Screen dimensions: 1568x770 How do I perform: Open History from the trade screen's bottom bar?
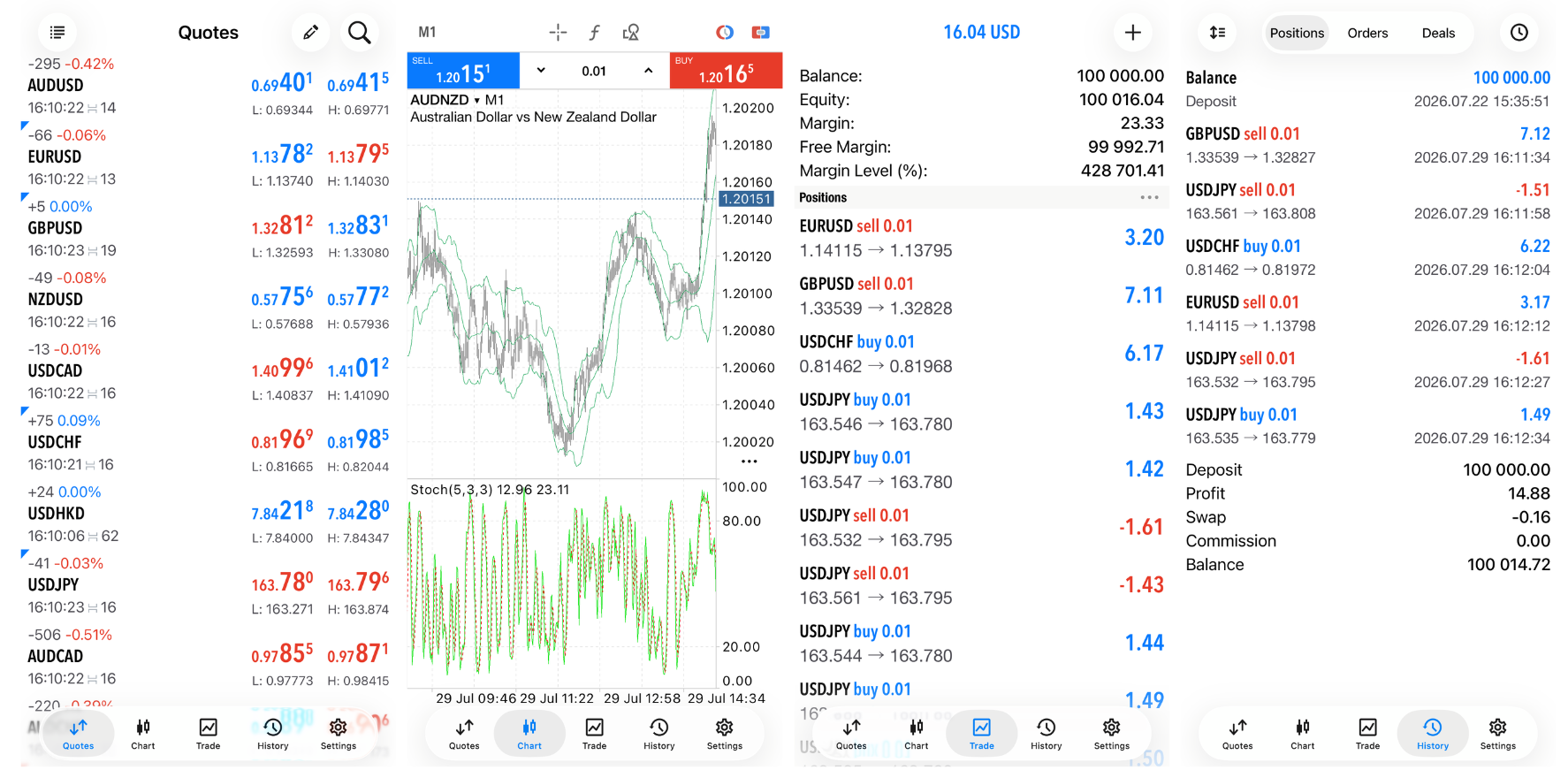tap(1047, 734)
